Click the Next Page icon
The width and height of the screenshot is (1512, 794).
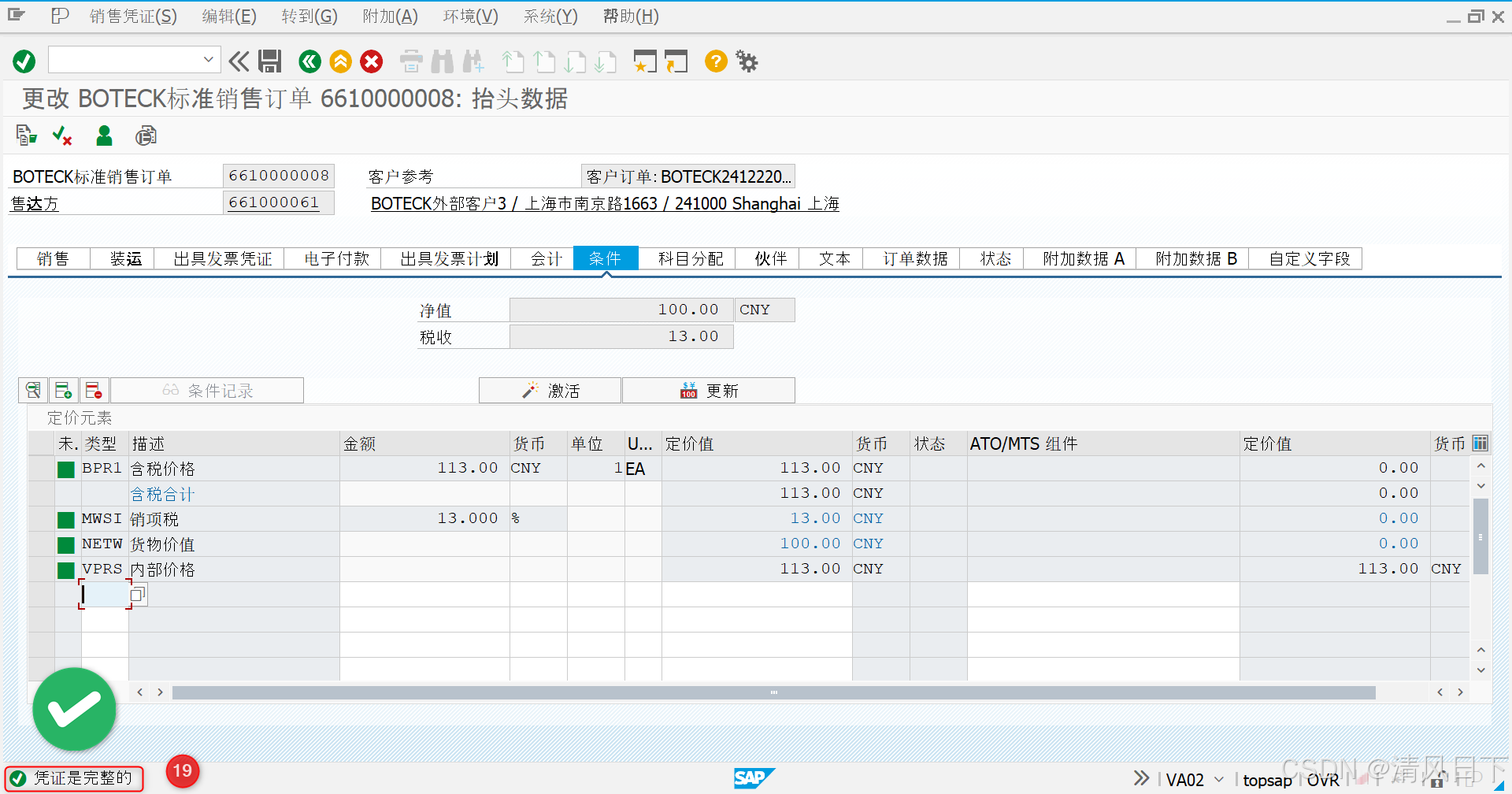575,61
